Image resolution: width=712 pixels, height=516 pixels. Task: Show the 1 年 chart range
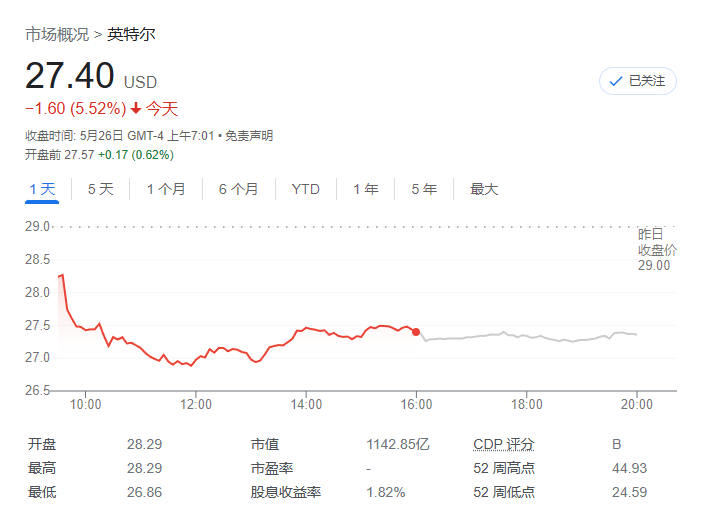pyautogui.click(x=365, y=189)
